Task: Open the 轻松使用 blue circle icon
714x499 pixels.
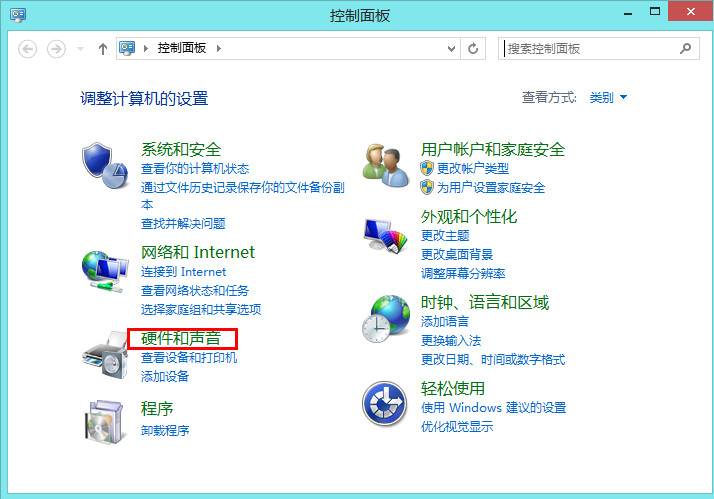Action: tap(385, 403)
